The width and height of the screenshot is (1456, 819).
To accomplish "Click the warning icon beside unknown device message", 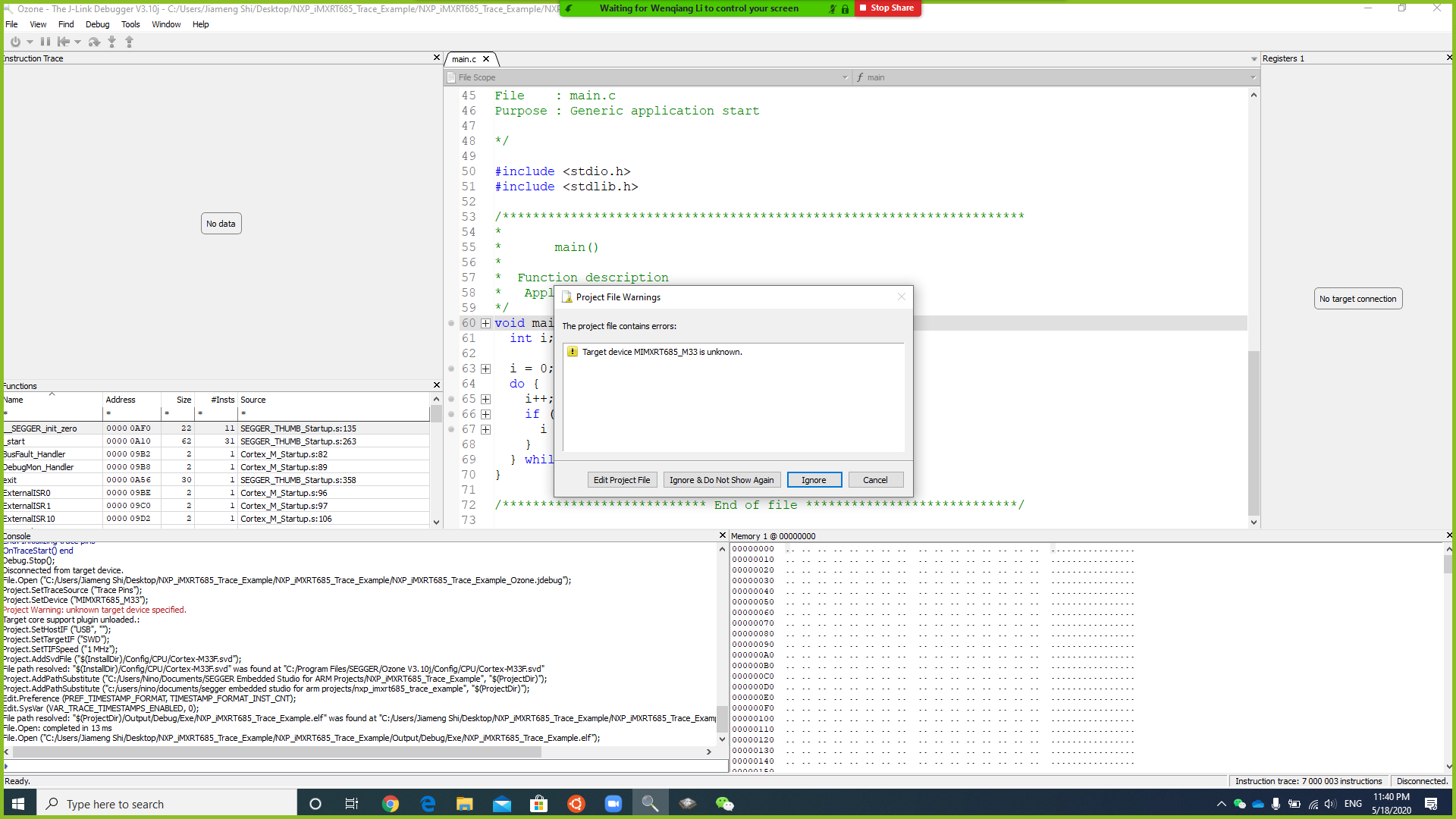I will 573,351.
